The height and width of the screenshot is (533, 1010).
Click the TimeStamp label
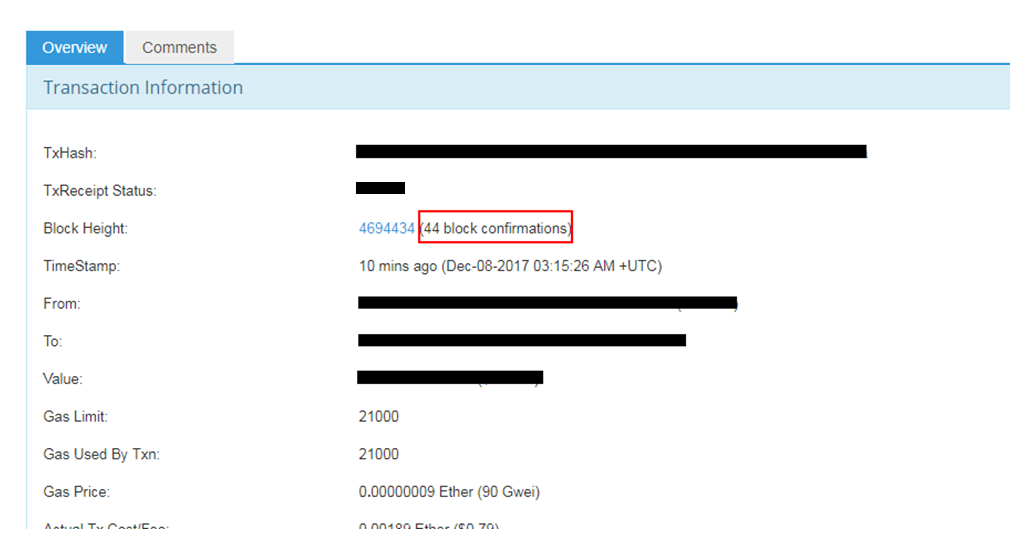coord(81,266)
